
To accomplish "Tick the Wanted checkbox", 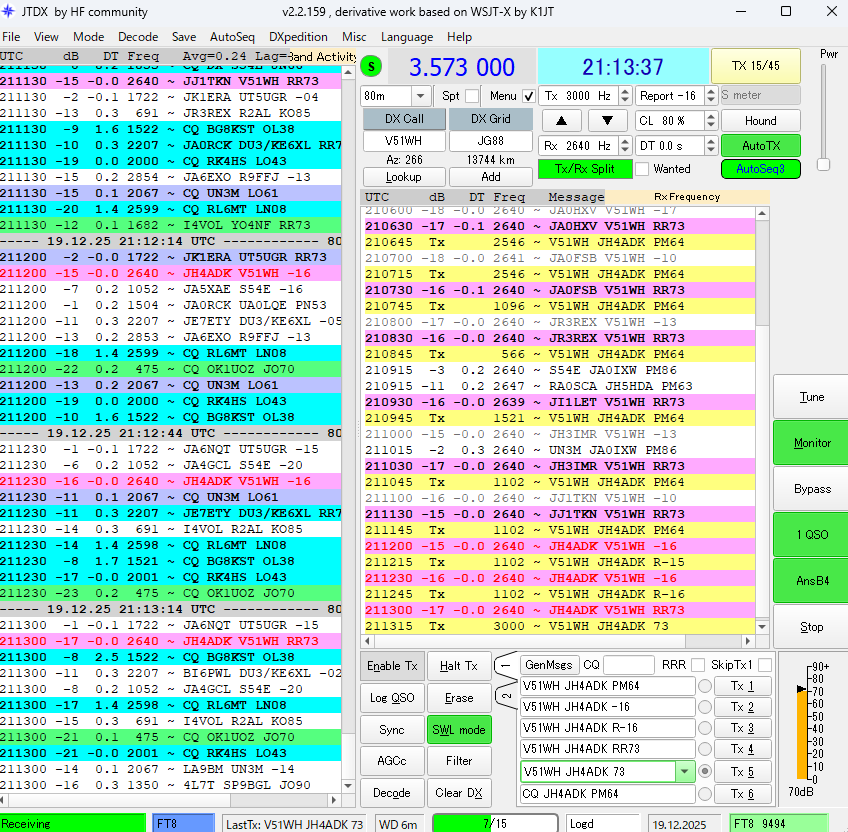I will [642, 169].
